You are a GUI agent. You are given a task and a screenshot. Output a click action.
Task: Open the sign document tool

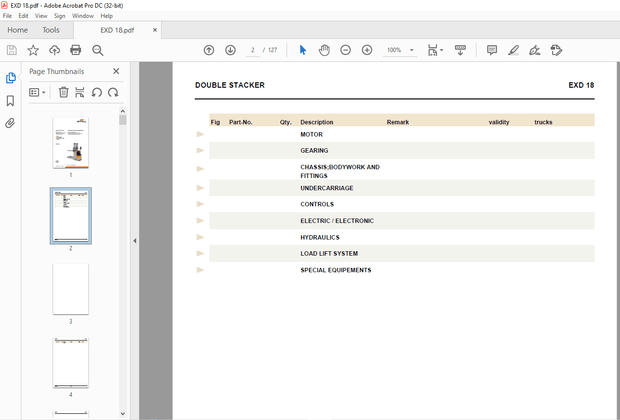click(535, 50)
